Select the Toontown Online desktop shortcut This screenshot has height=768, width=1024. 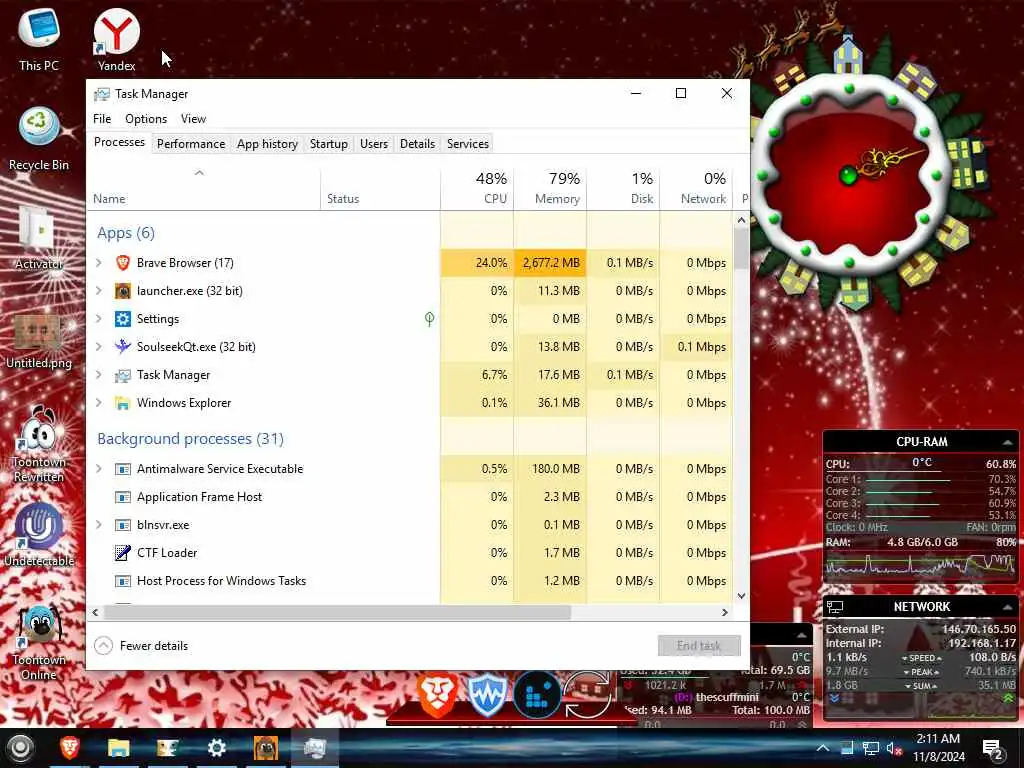39,643
